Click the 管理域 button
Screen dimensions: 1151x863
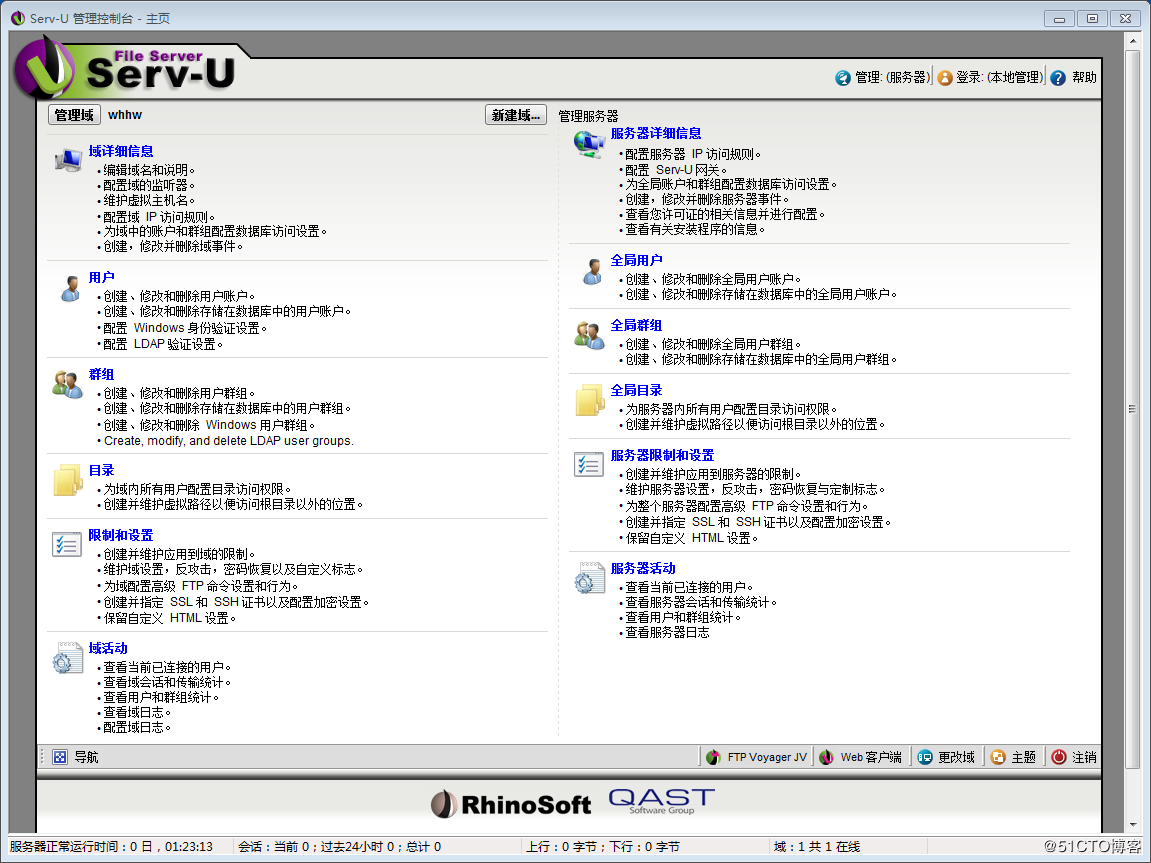(74, 114)
